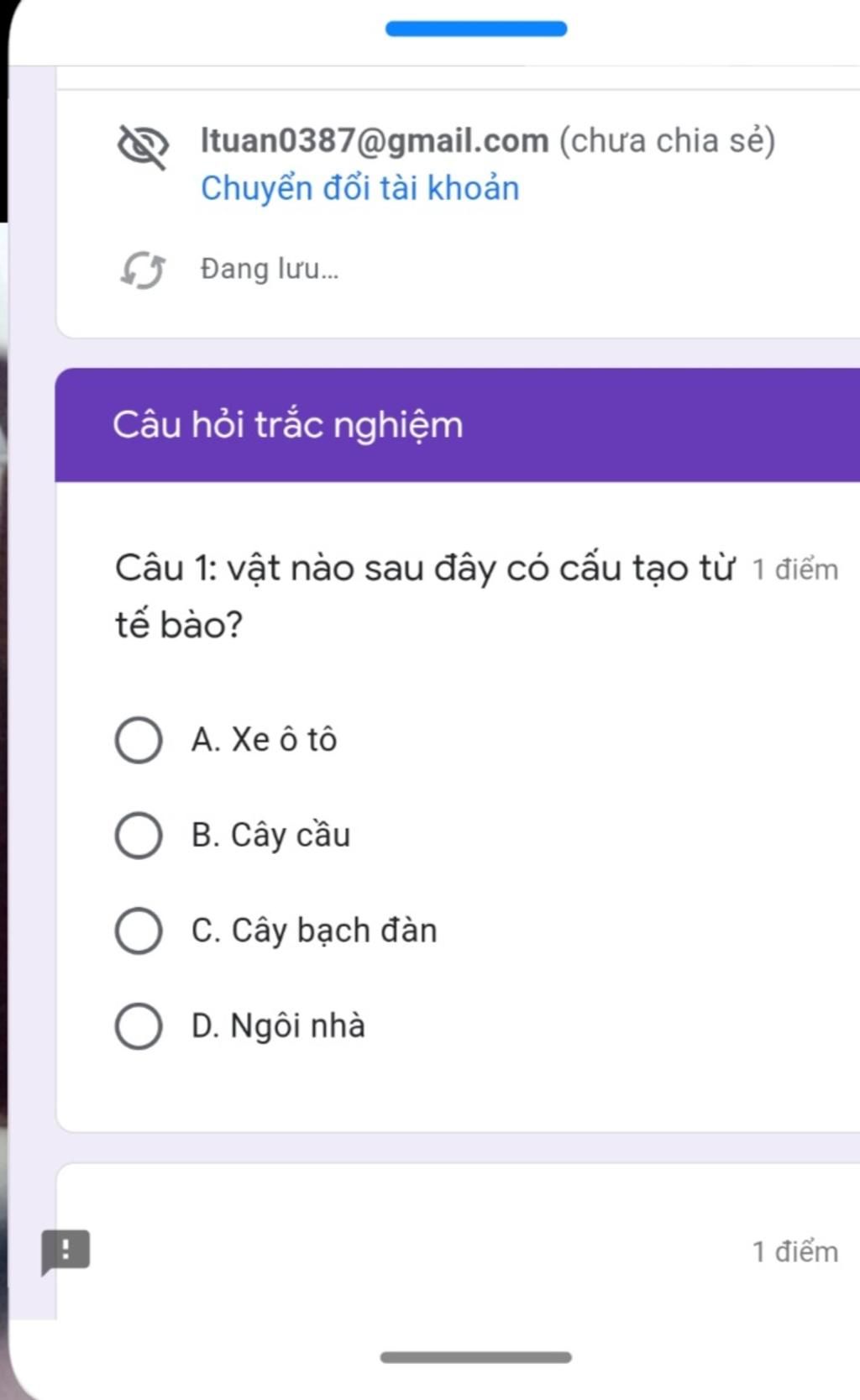This screenshot has height=1400, width=860.
Task: Select radio option A. Xe ô tô
Action: (x=139, y=740)
